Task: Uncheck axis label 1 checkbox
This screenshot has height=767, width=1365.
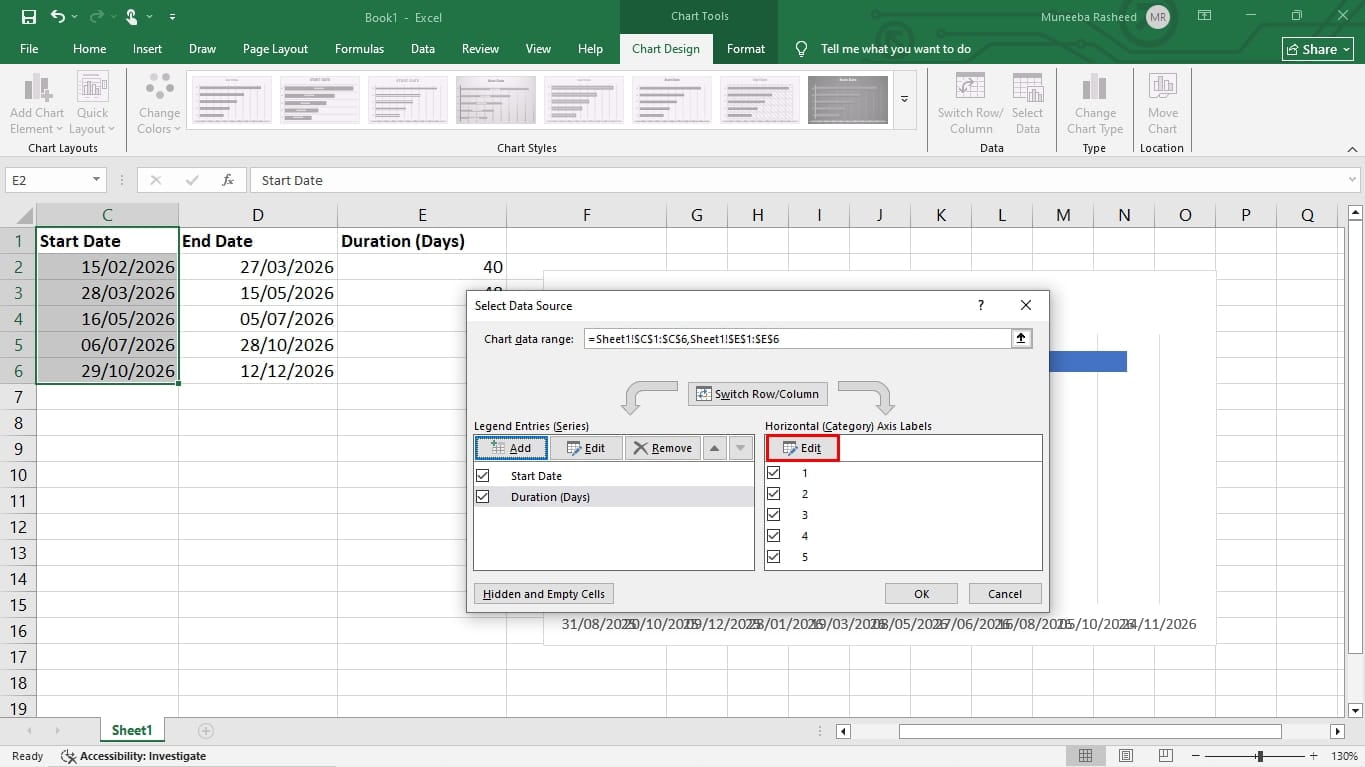Action: pyautogui.click(x=773, y=473)
